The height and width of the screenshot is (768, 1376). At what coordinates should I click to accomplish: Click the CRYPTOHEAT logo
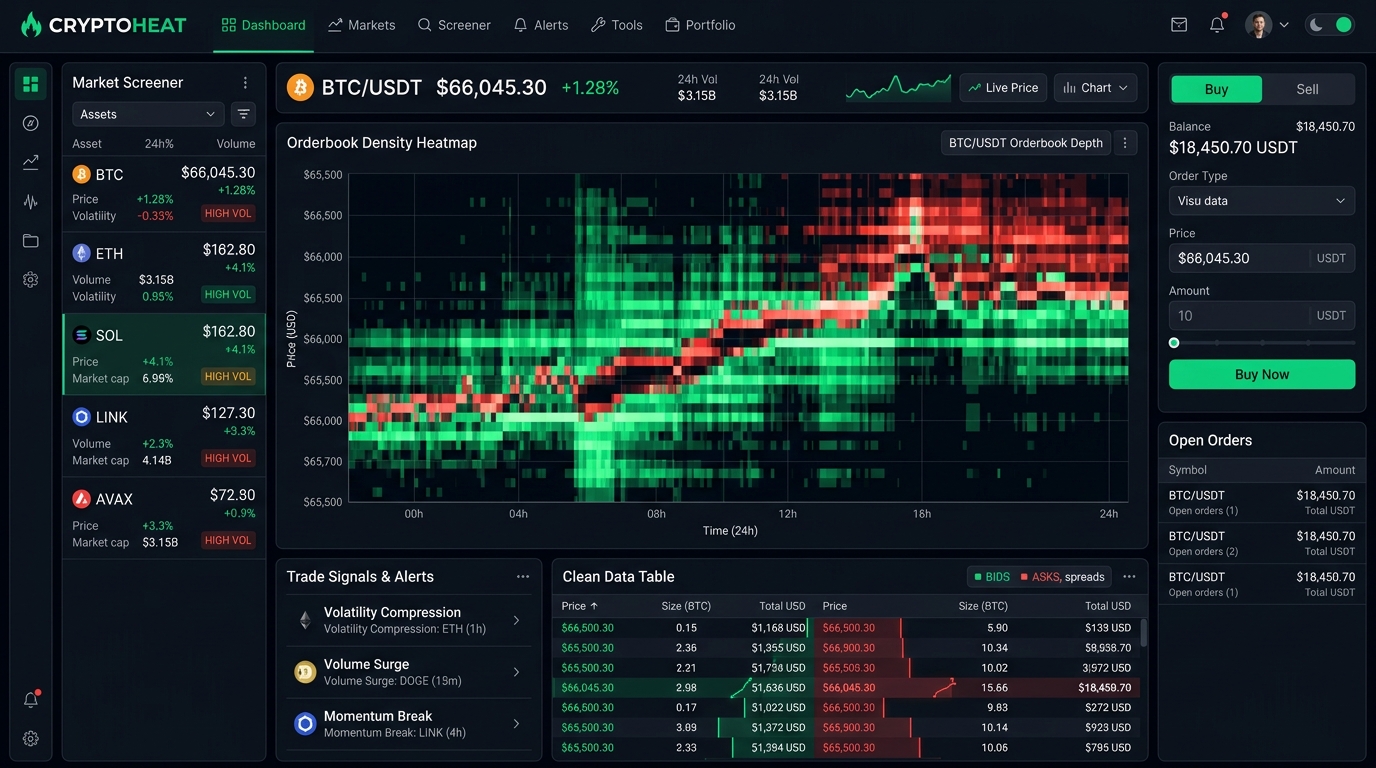pyautogui.click(x=104, y=25)
